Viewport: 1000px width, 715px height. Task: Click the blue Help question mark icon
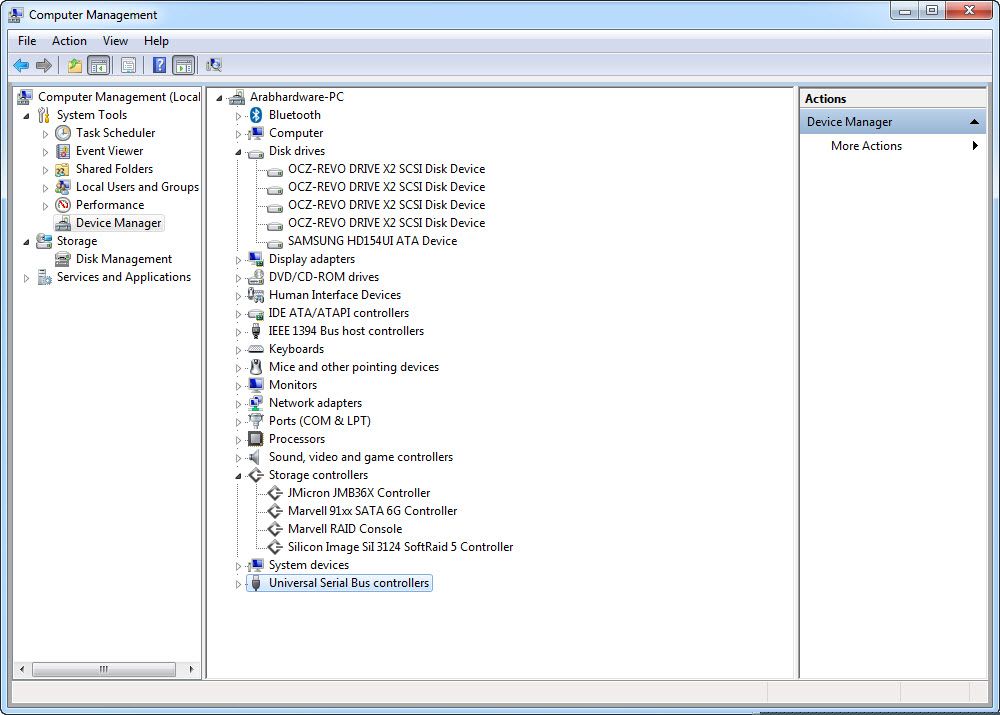[159, 65]
